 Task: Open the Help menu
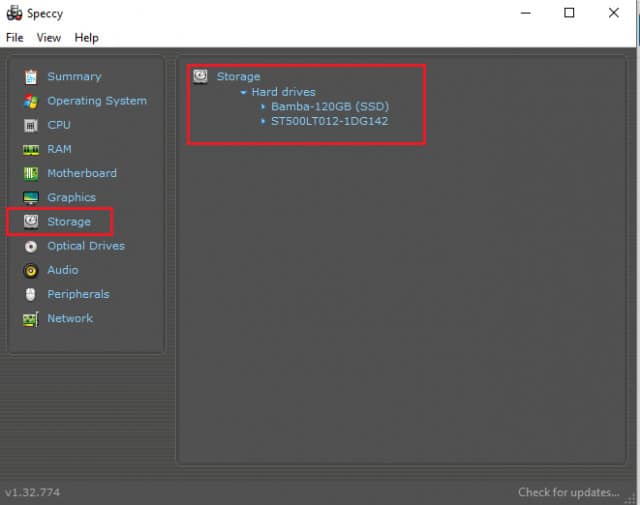tap(86, 38)
